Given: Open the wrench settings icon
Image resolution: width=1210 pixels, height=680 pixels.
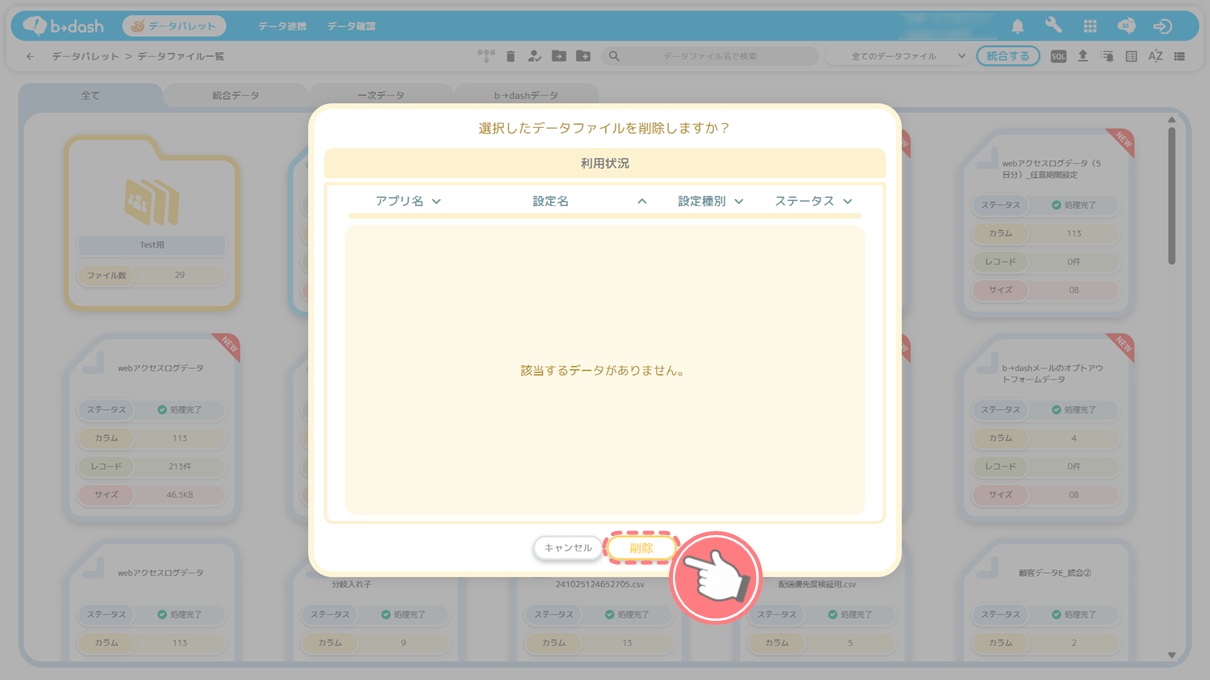Looking at the screenshot, I should point(1053,27).
